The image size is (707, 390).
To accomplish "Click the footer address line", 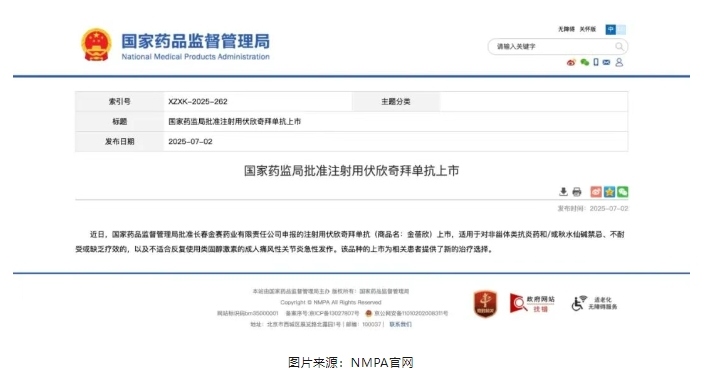I will click(x=317, y=324).
